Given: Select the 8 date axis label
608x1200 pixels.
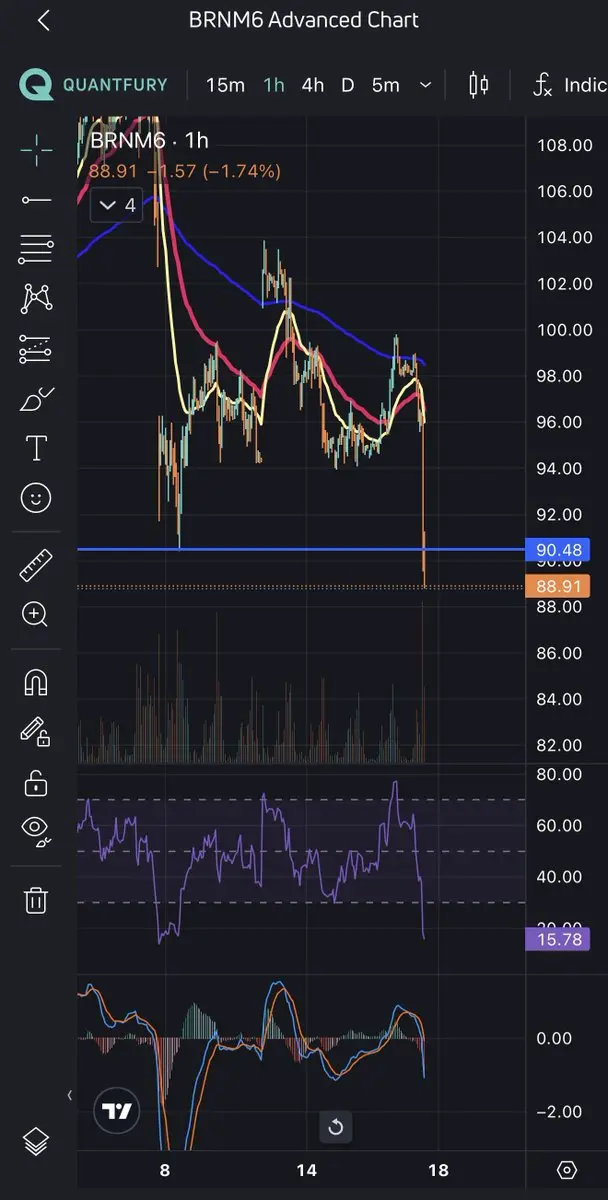Looking at the screenshot, I should tap(164, 1170).
